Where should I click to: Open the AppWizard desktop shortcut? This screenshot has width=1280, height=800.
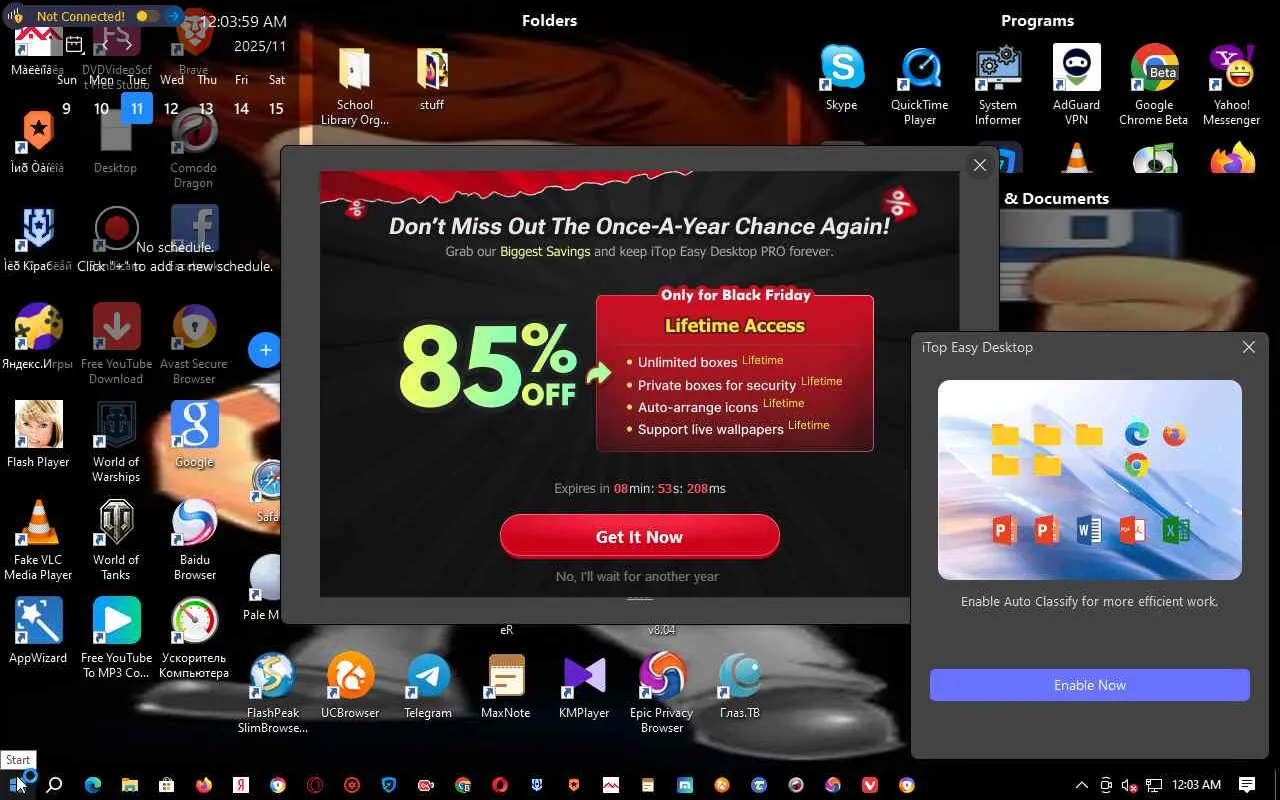(38, 631)
